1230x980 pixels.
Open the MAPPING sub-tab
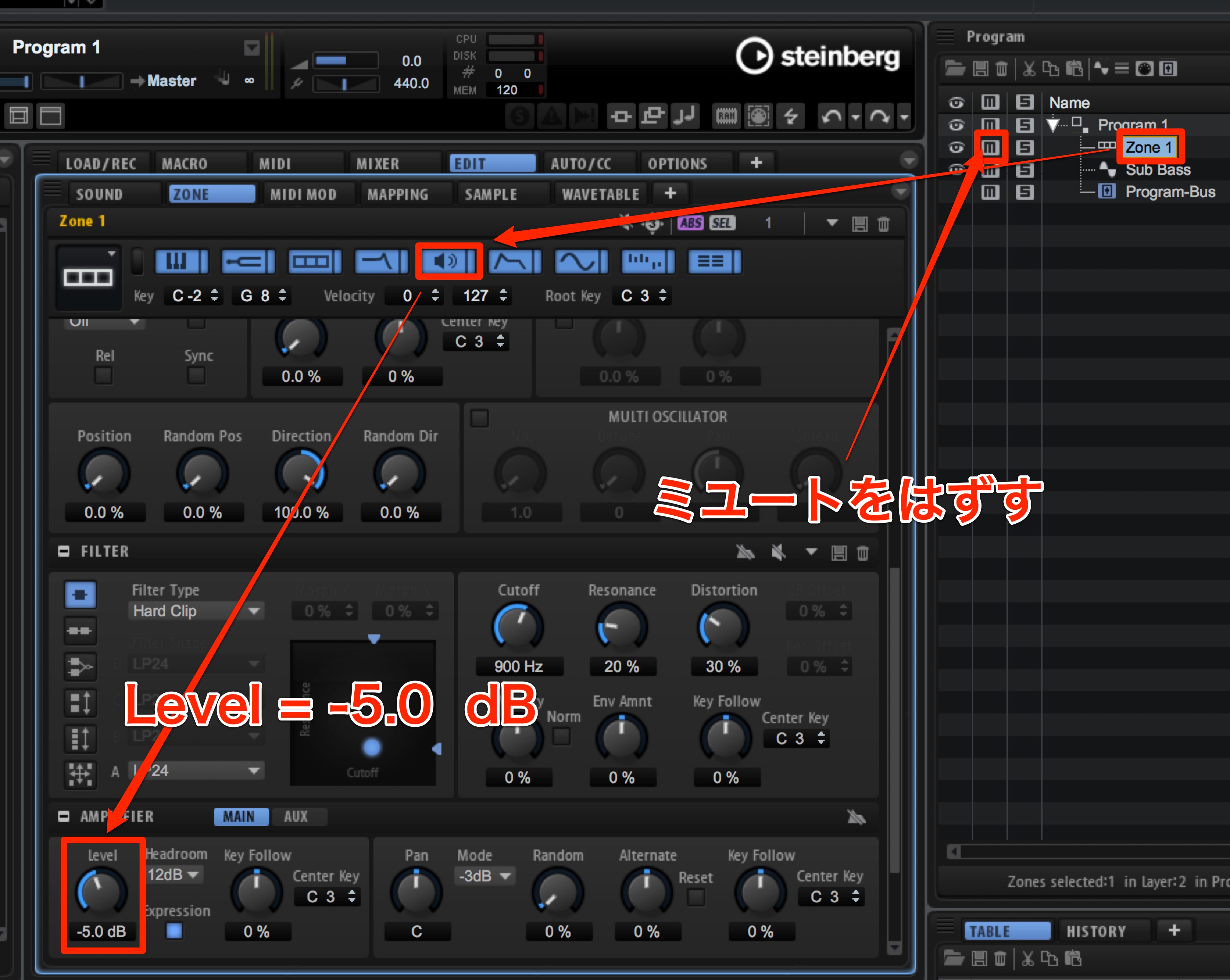pyautogui.click(x=398, y=195)
